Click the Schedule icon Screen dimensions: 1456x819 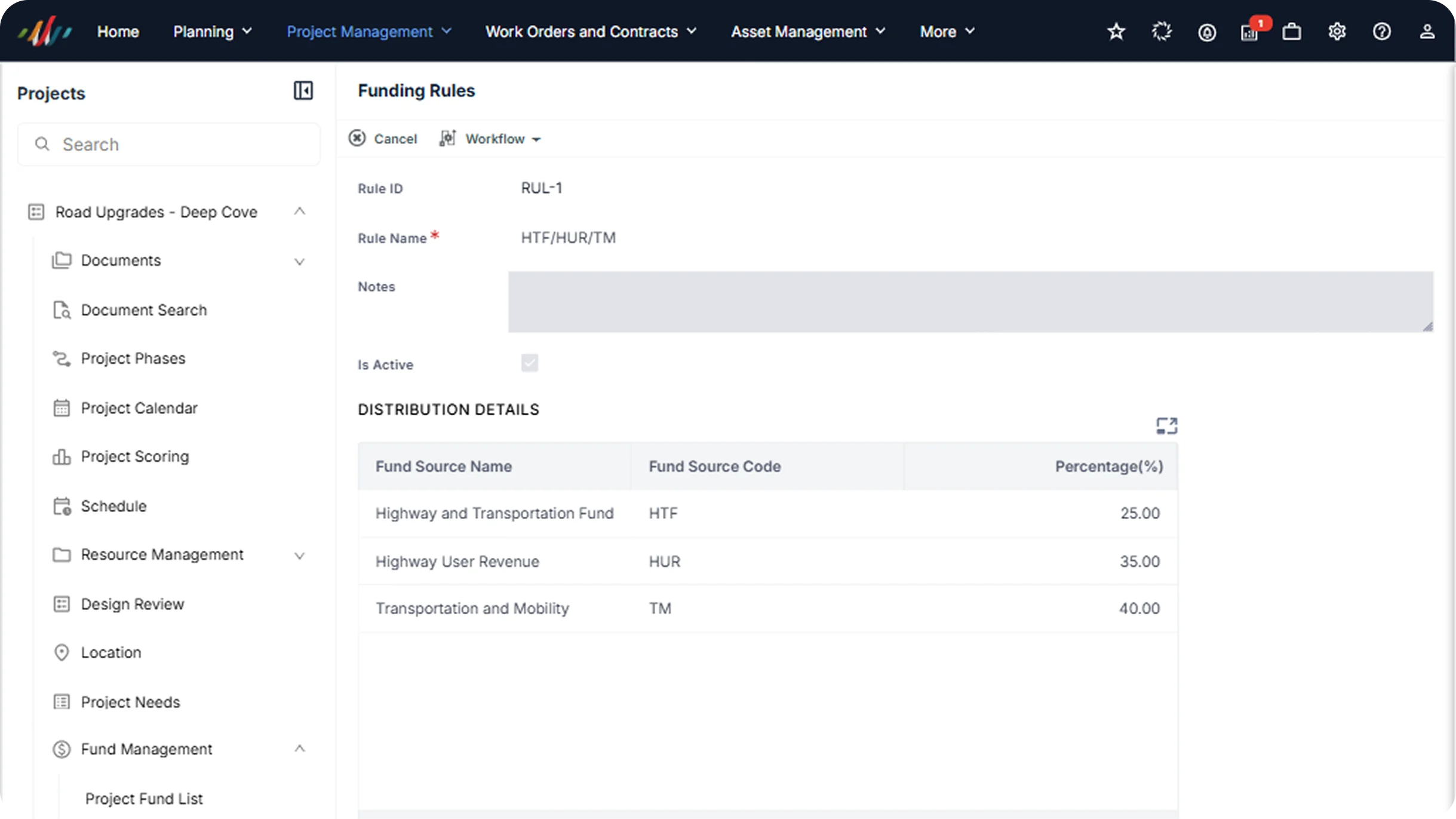[62, 506]
